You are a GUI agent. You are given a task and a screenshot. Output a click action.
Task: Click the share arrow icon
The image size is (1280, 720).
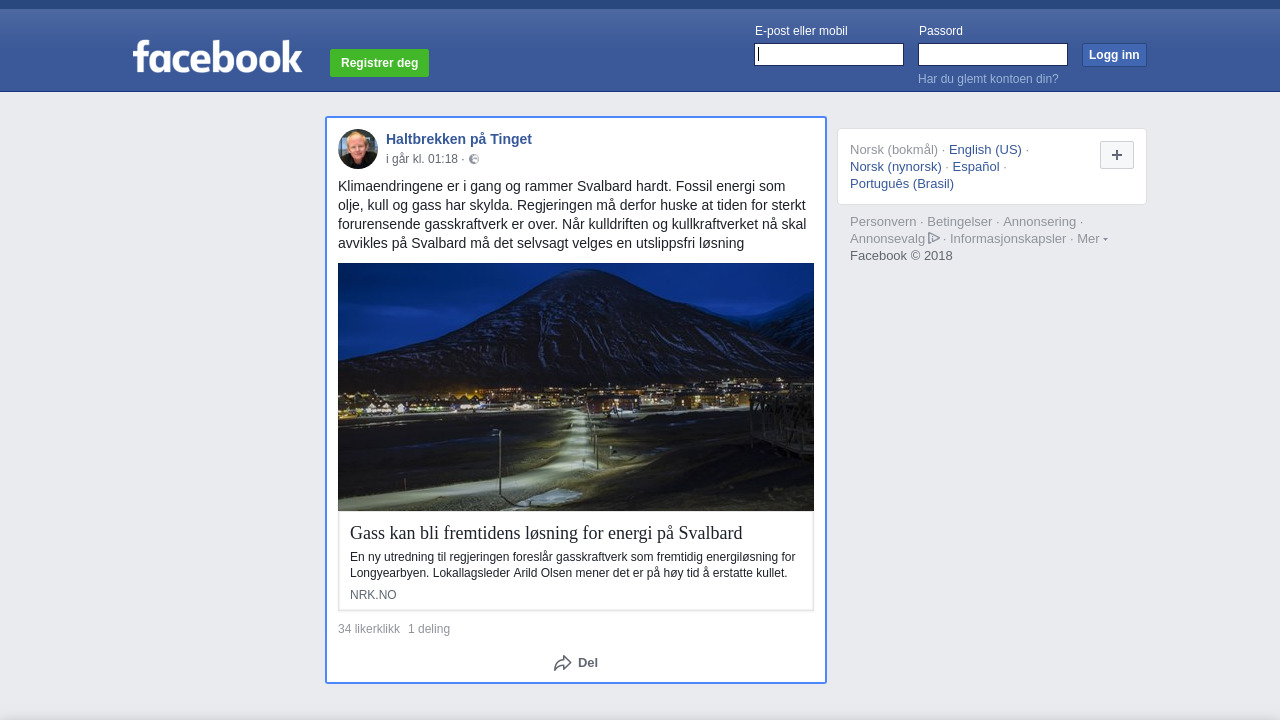563,663
